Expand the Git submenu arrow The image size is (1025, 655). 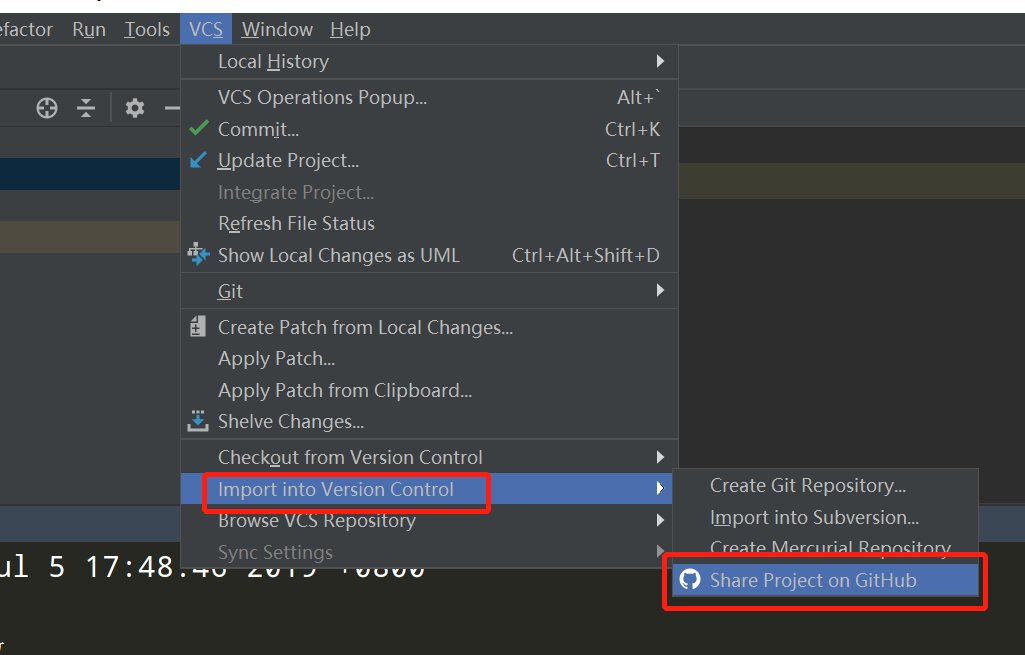[x=660, y=290]
